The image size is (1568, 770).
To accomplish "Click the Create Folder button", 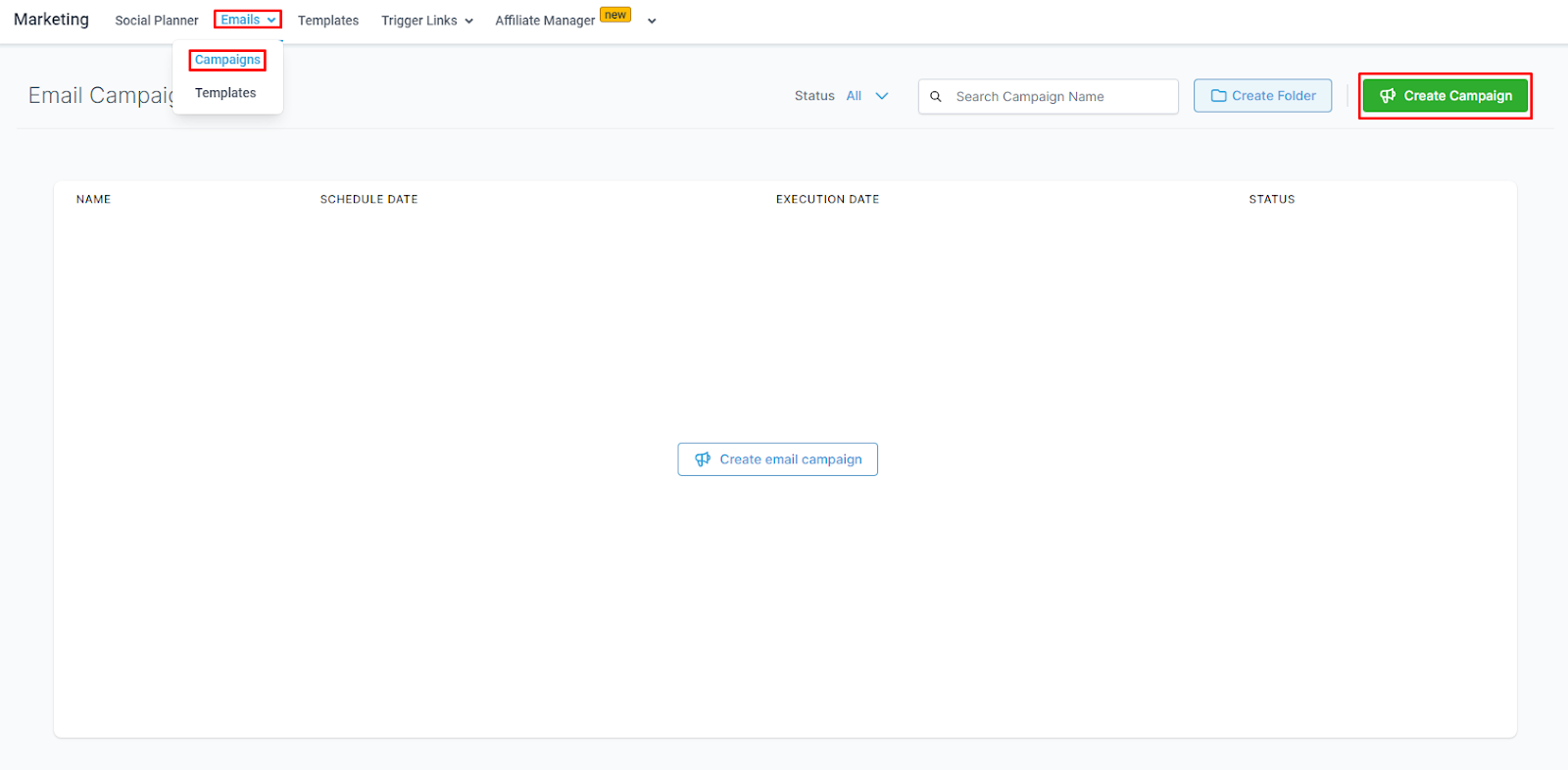I will tap(1262, 96).
